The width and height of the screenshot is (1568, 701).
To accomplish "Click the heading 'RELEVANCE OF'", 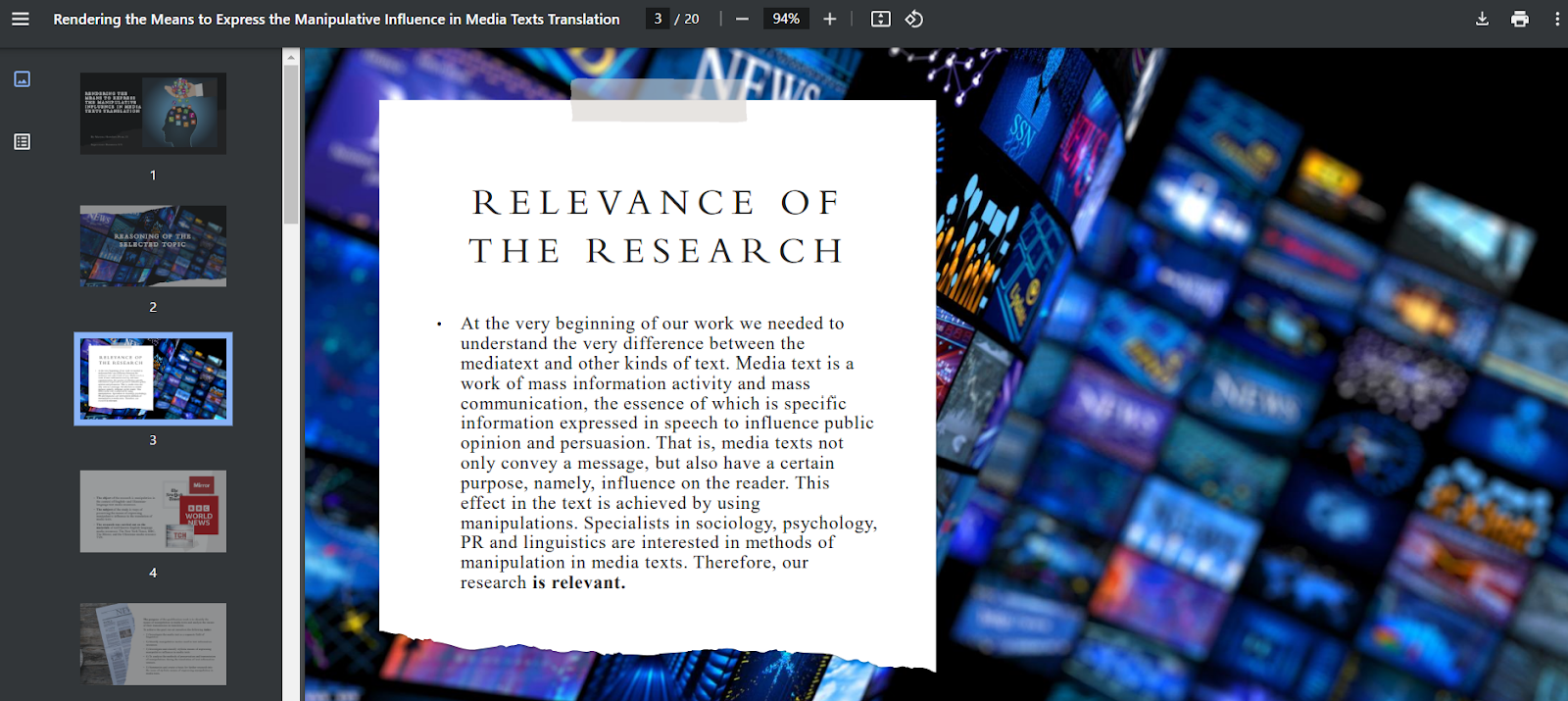I will click(x=657, y=202).
